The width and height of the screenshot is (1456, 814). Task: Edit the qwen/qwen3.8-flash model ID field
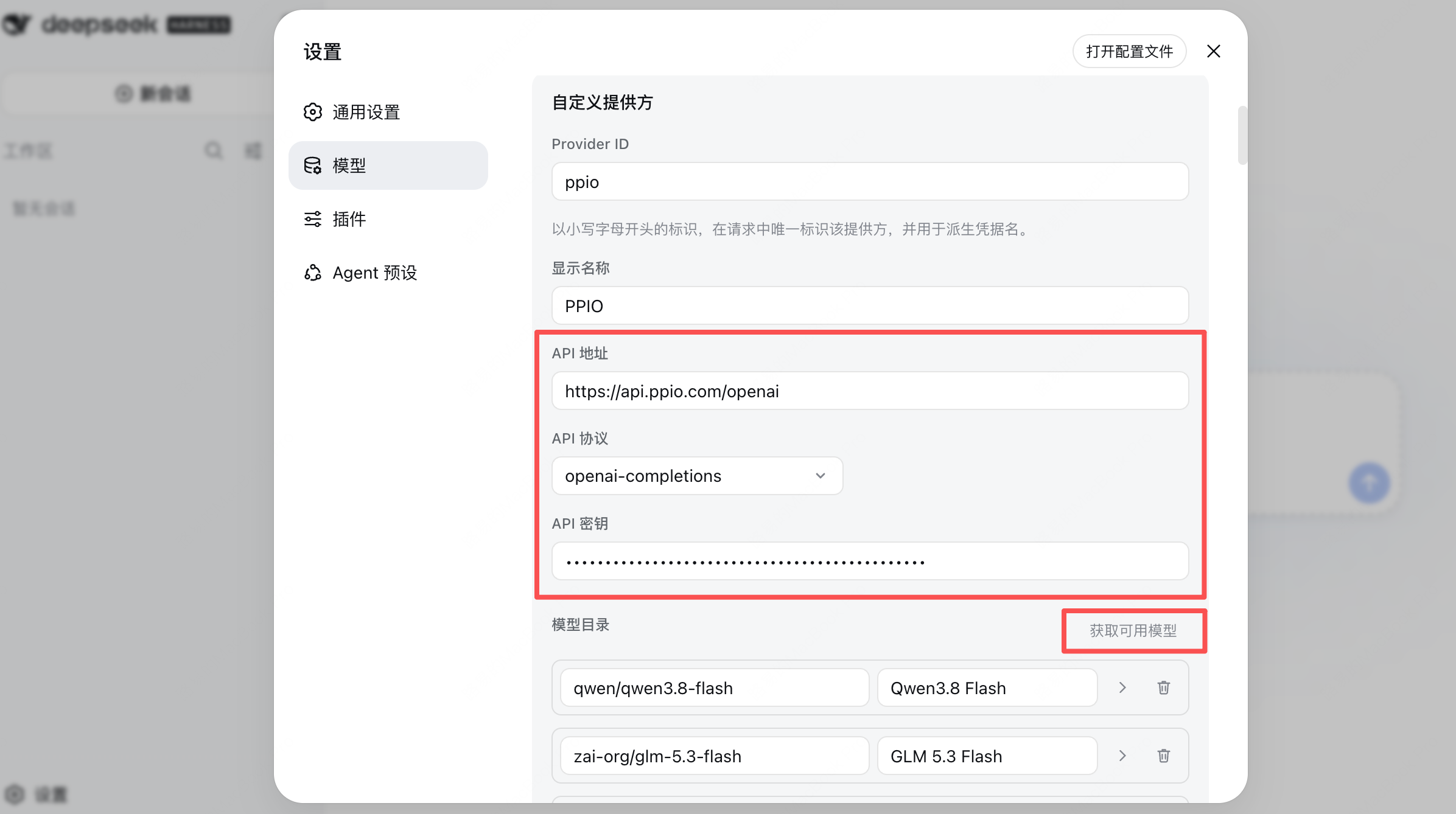(x=715, y=688)
